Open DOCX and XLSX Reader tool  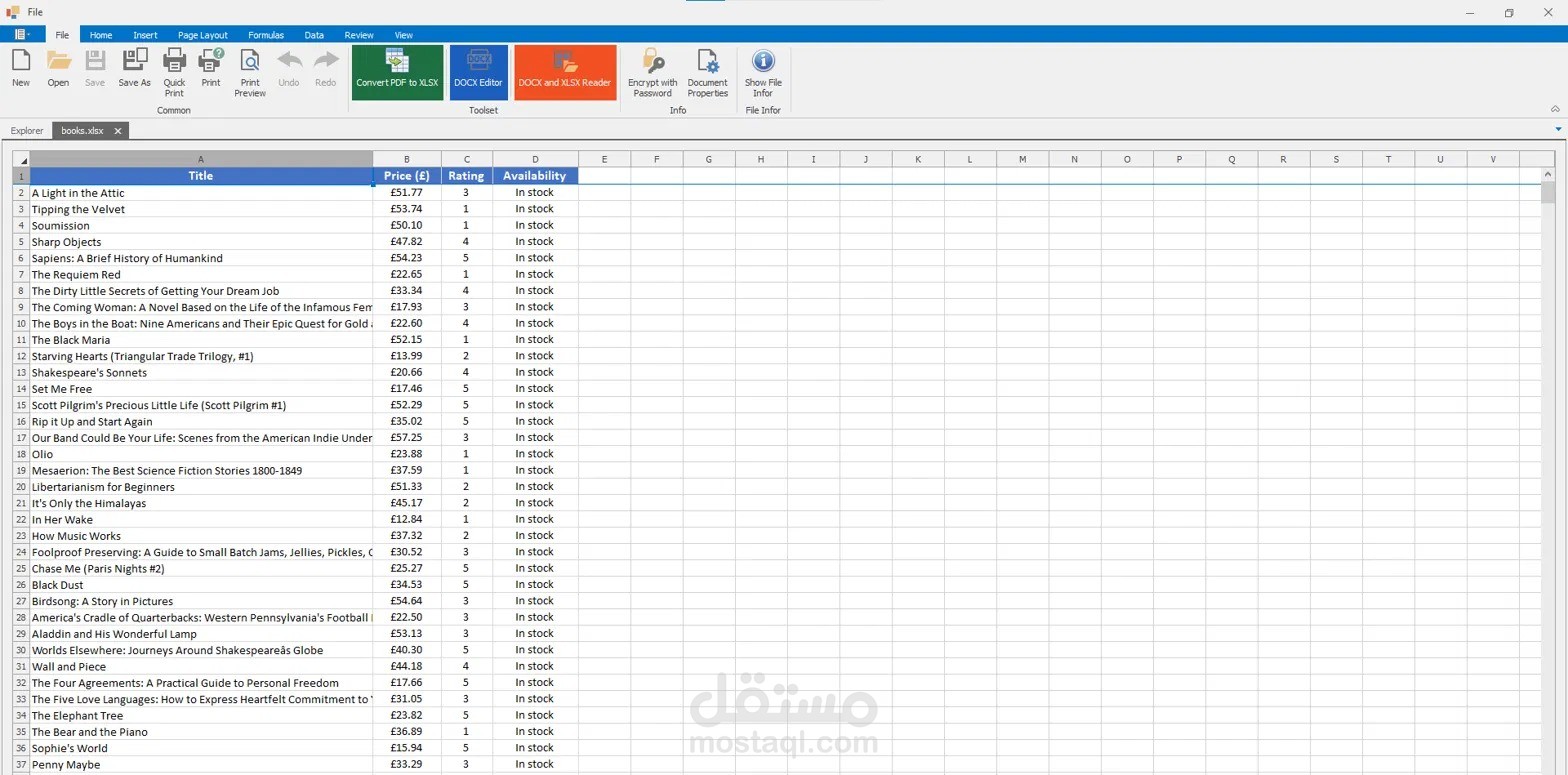point(565,72)
